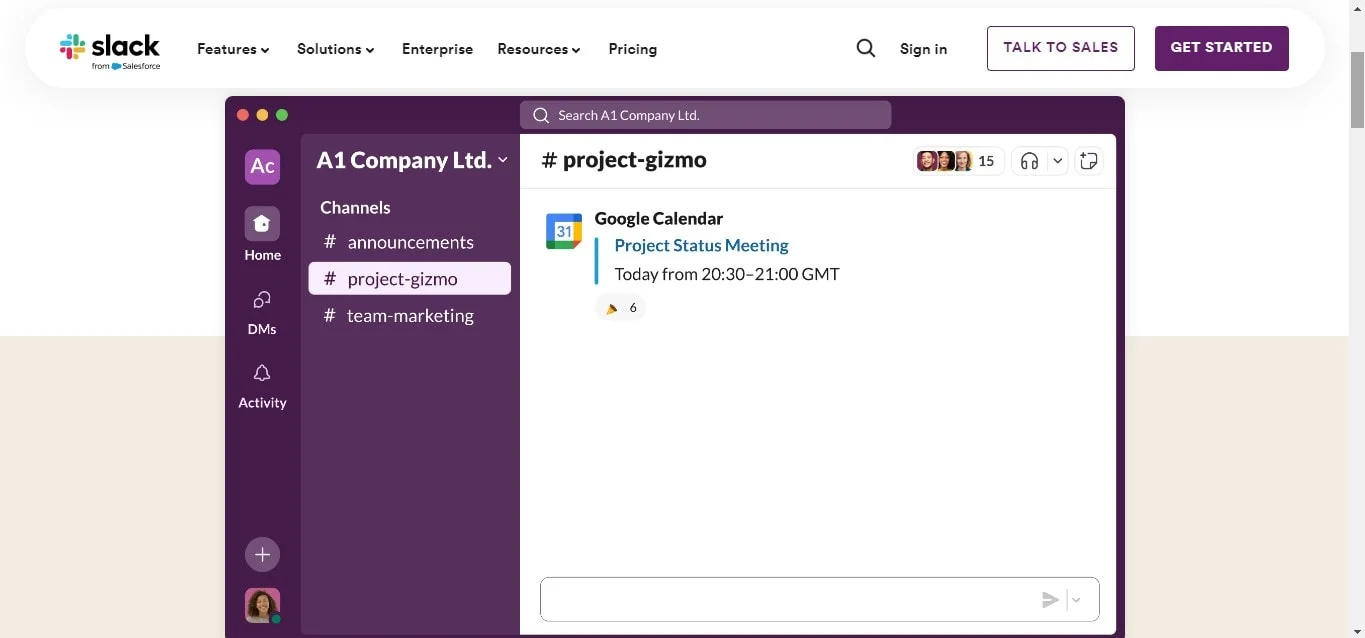The image size is (1365, 638).
Task: Click the Search A1 Company Ltd. field
Action: tap(705, 115)
